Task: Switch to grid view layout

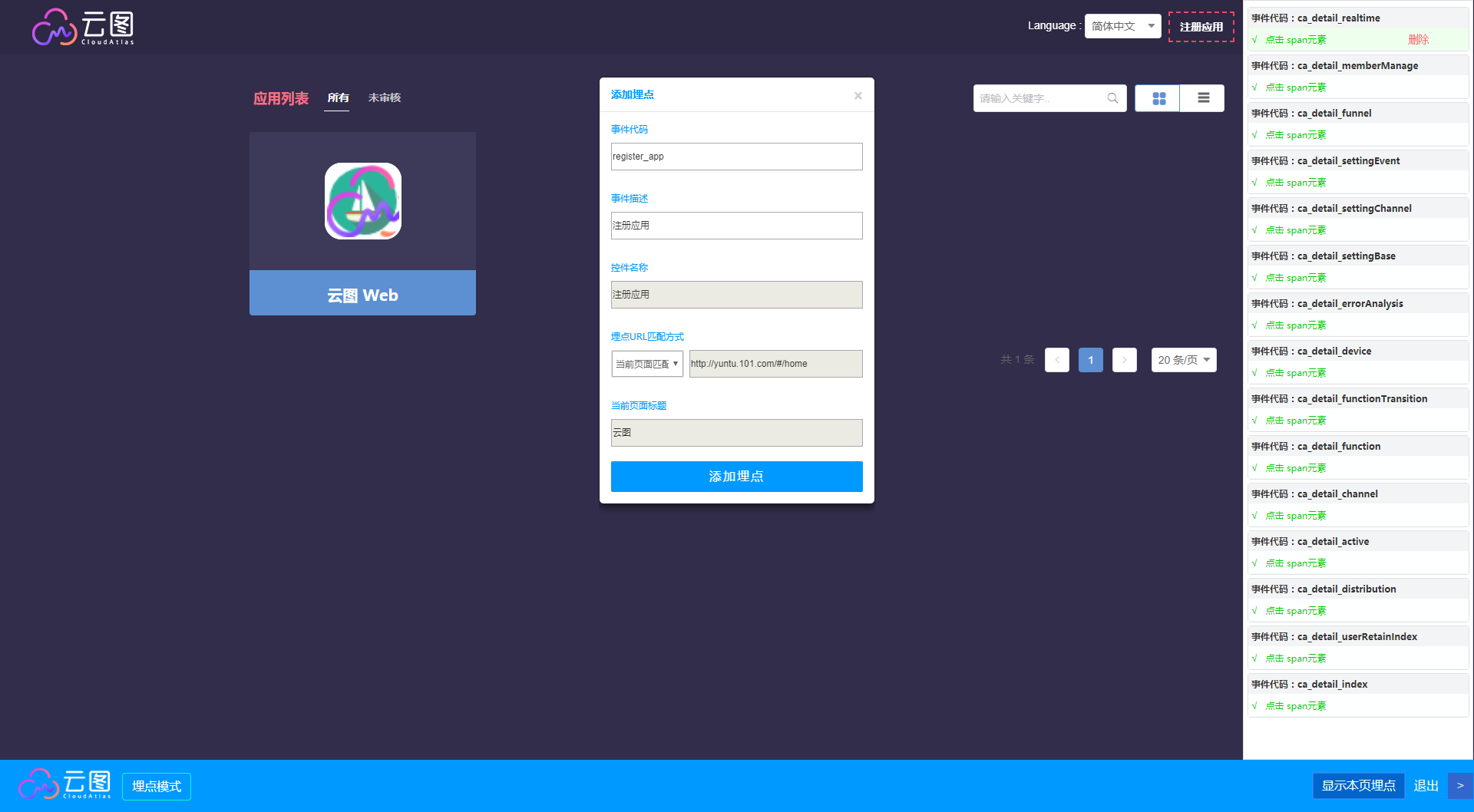Action: (x=1158, y=98)
